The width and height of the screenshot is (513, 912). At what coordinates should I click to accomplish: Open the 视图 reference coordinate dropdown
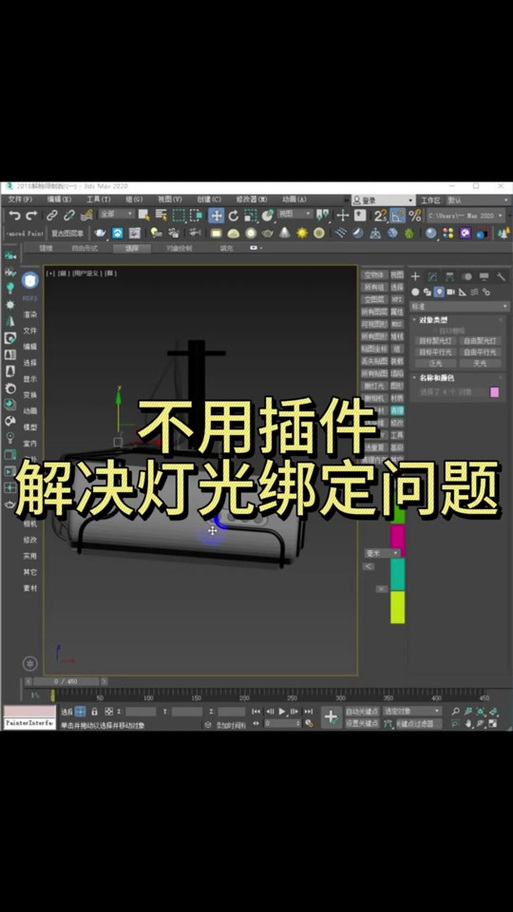[x=294, y=214]
